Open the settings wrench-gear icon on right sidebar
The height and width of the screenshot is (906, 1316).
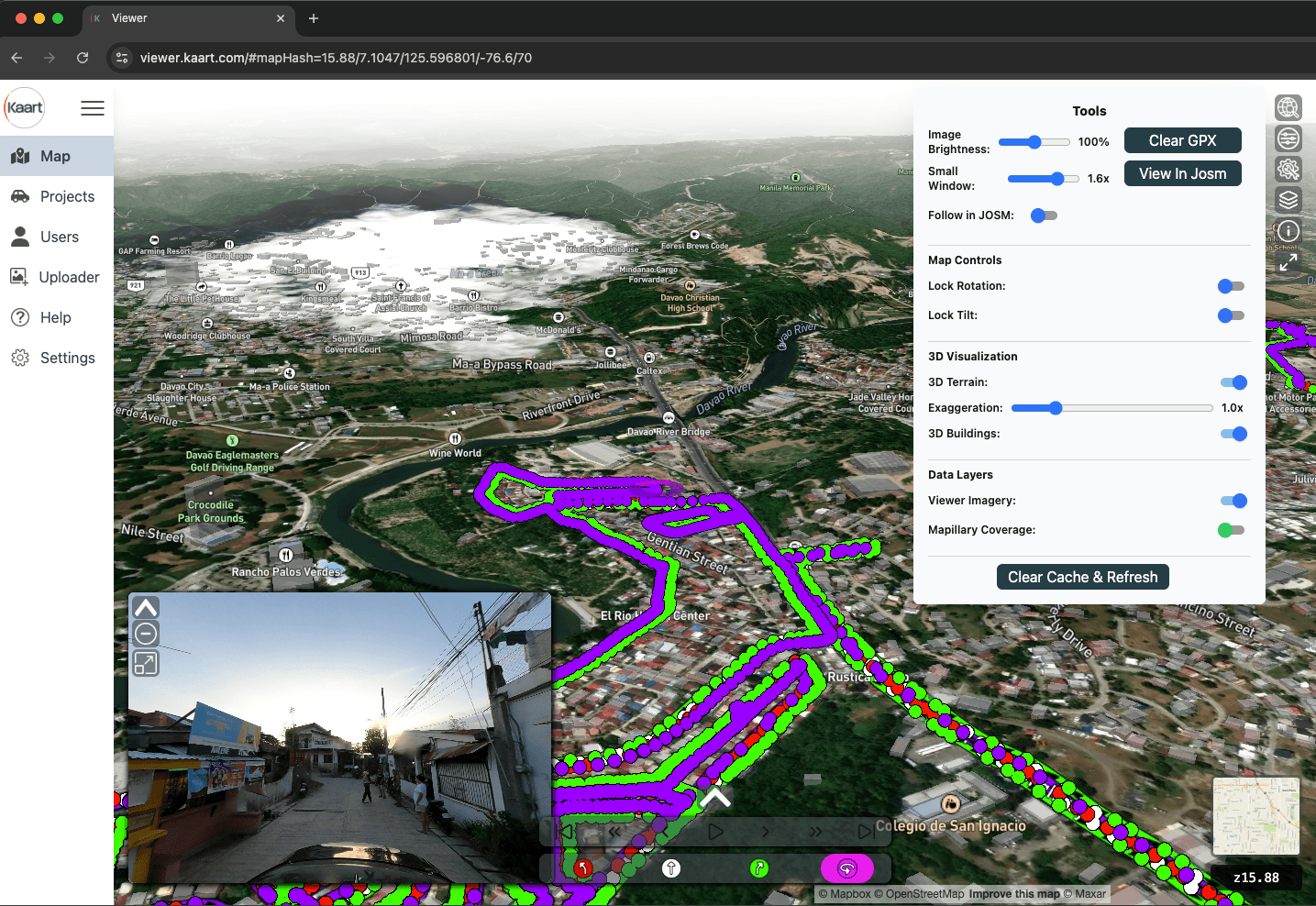[1288, 170]
